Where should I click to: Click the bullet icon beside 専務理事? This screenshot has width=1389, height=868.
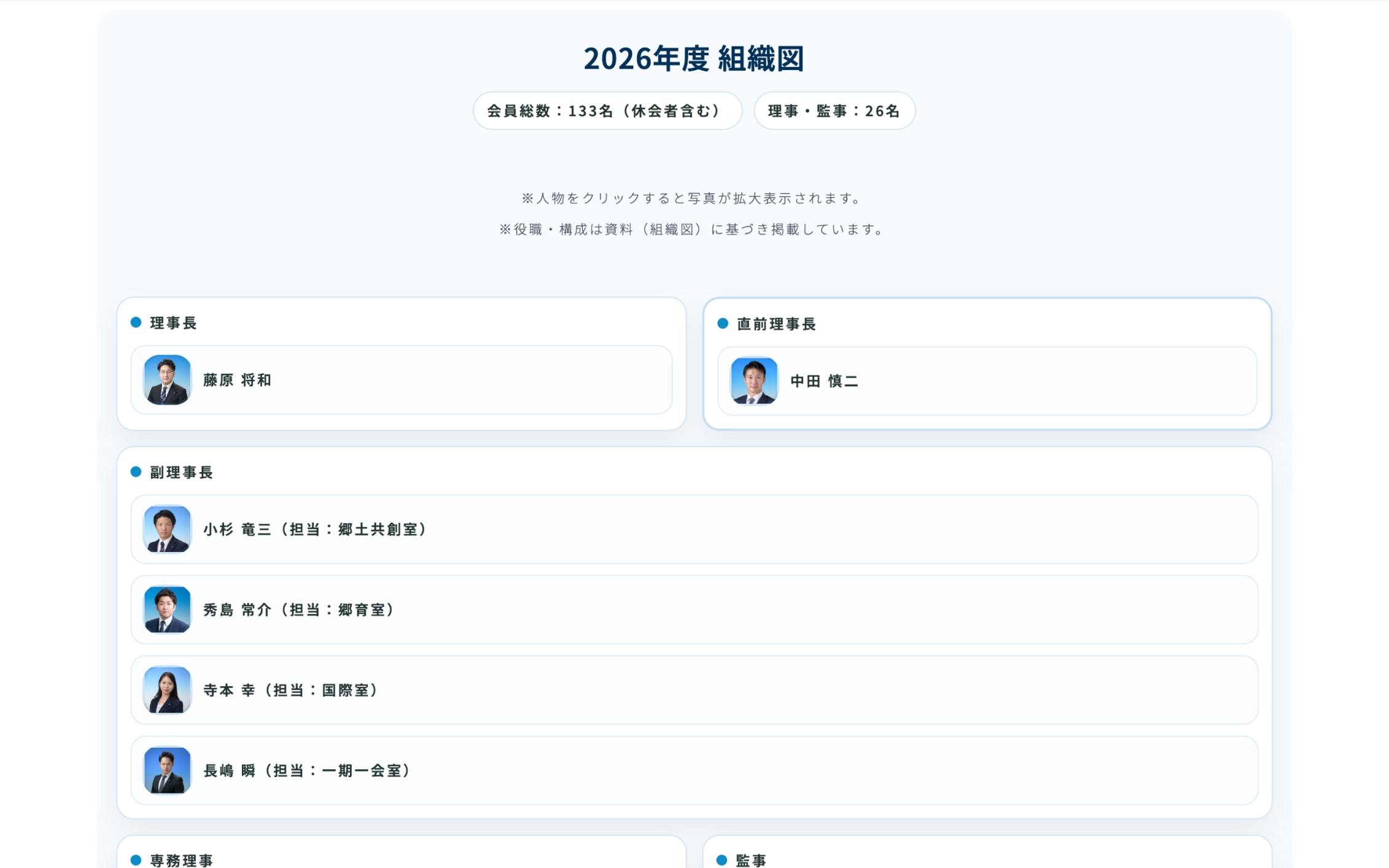[135, 861]
